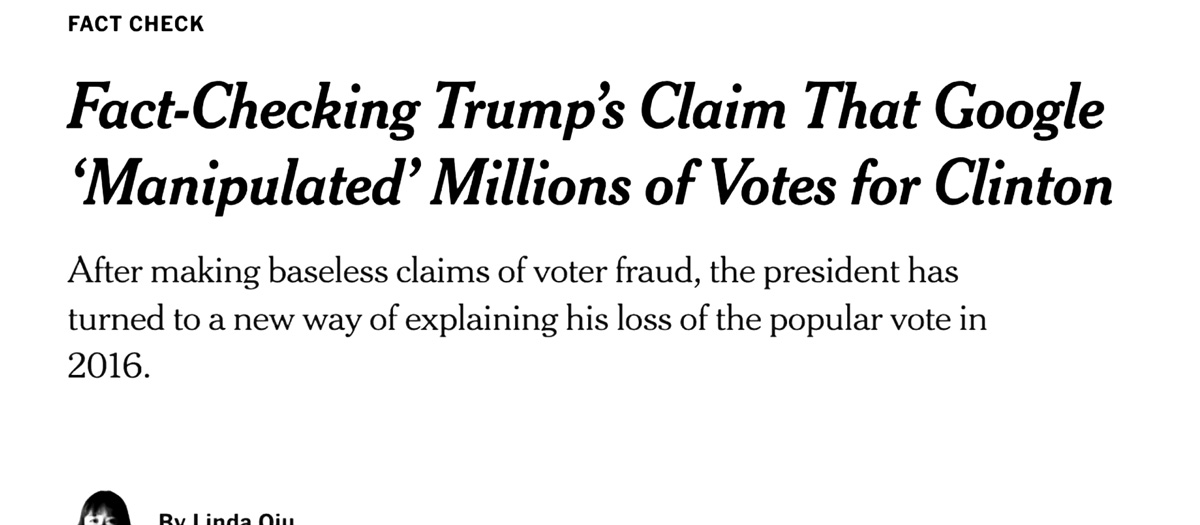
Task: Open the FACT CHECK section label
Action: (x=135, y=24)
